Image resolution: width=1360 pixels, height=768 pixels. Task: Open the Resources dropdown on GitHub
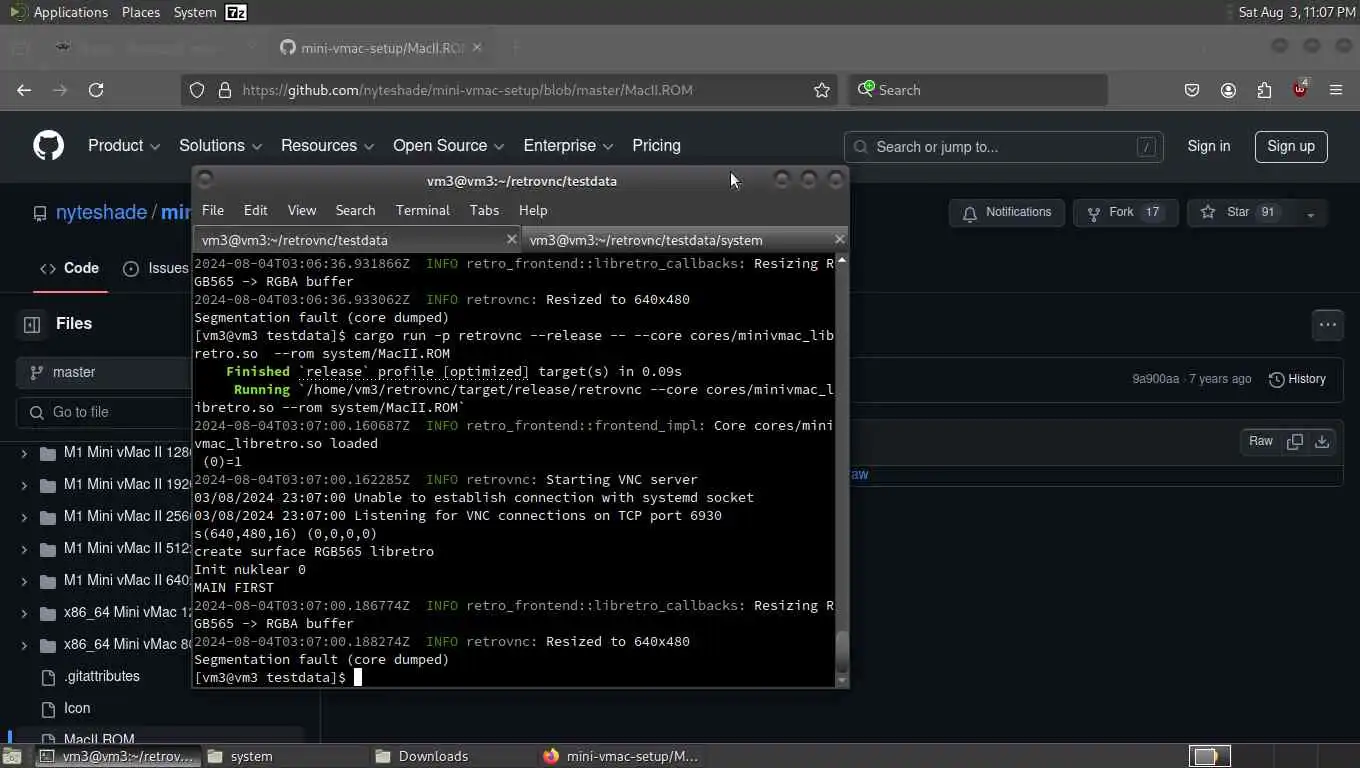[x=327, y=146]
